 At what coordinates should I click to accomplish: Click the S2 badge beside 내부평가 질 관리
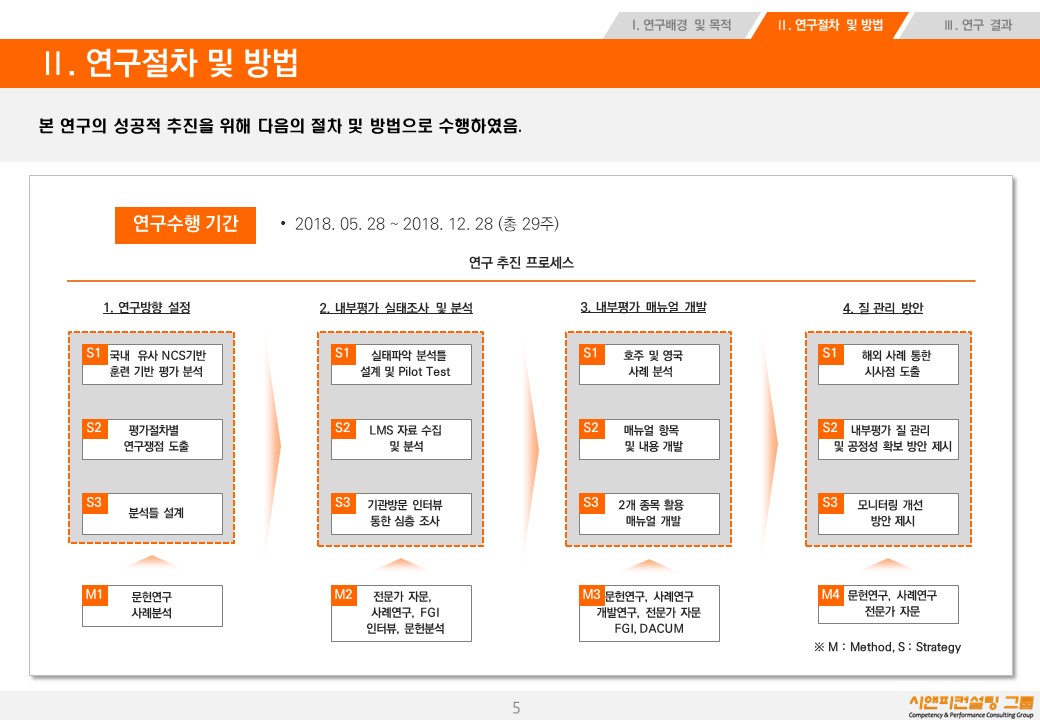click(830, 428)
